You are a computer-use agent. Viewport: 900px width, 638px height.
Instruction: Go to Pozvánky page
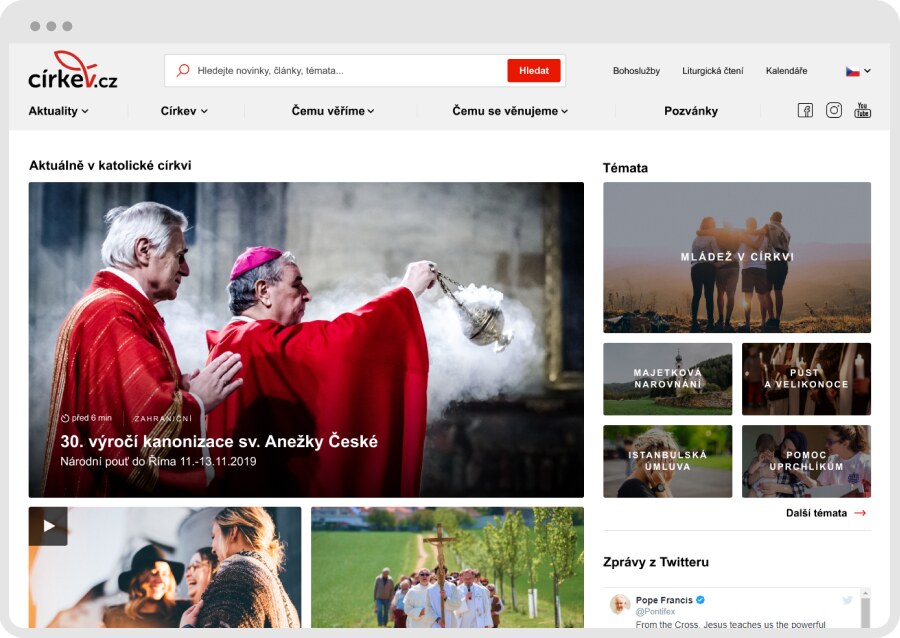coord(691,111)
